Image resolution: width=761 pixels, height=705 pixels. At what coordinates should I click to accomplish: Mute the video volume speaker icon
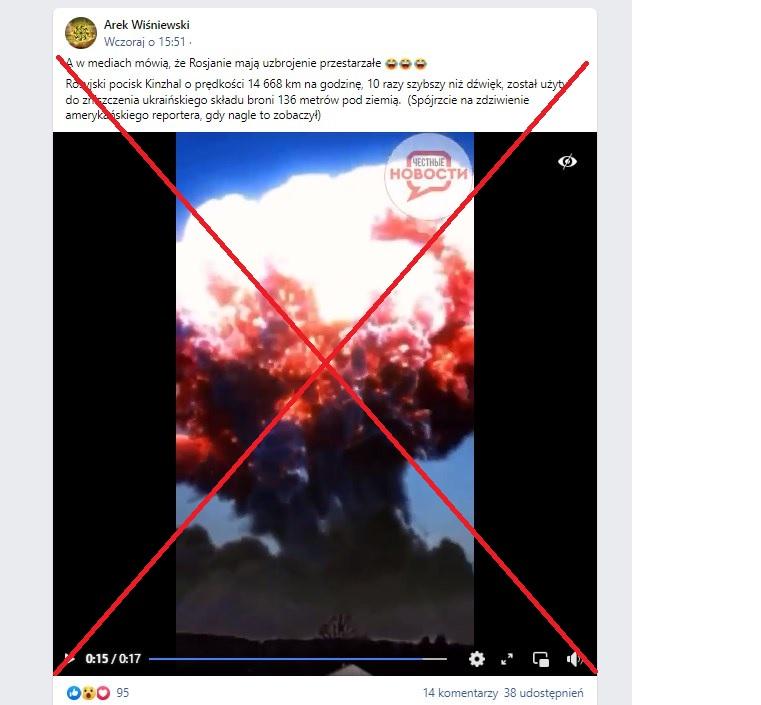(x=574, y=659)
